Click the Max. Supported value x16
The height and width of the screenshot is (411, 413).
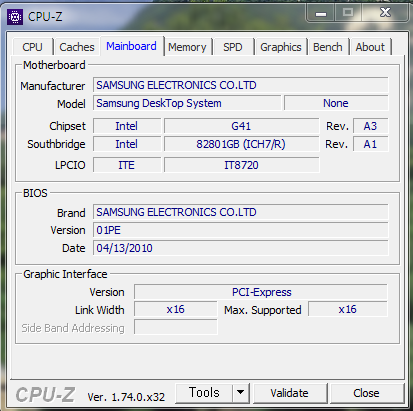348,309
